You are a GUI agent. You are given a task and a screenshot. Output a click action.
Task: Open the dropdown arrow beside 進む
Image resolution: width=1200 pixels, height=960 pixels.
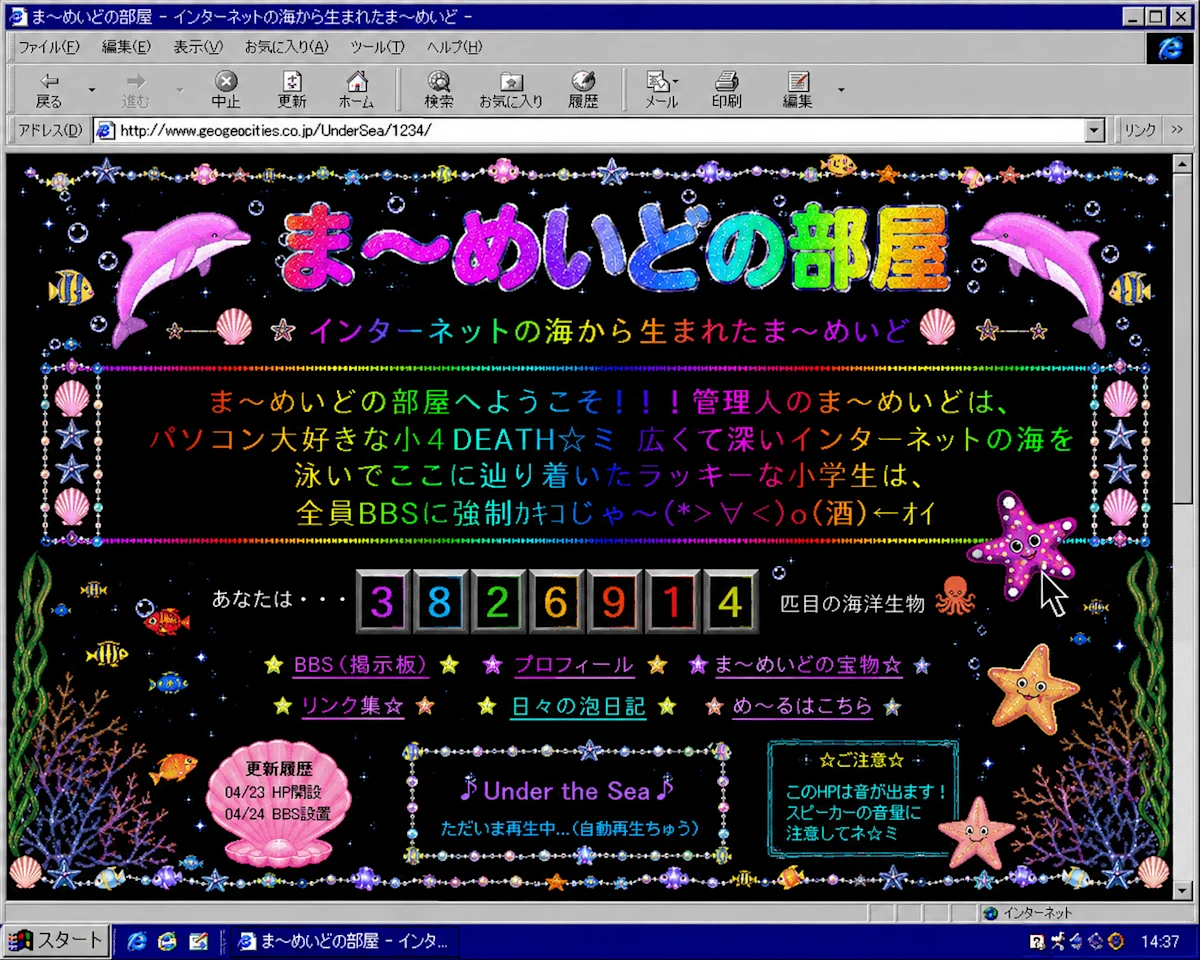[180, 90]
